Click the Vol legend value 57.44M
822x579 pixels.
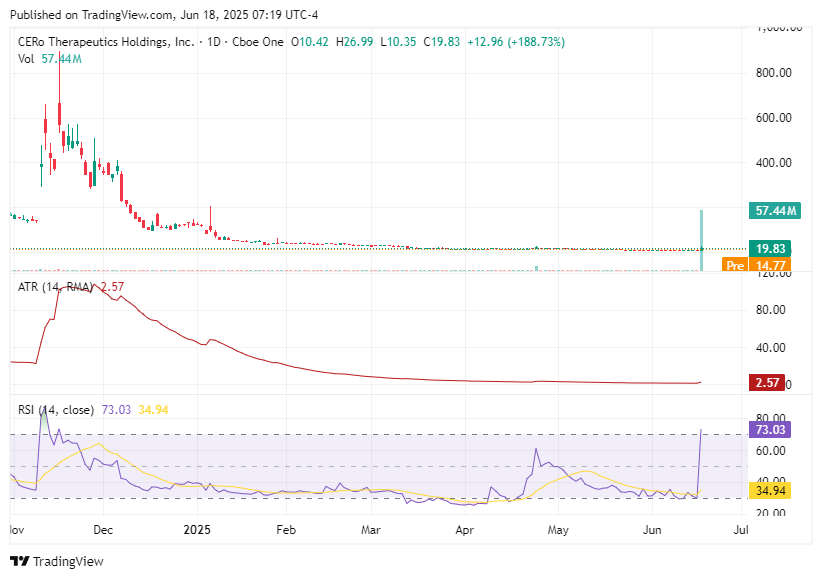[x=61, y=59]
